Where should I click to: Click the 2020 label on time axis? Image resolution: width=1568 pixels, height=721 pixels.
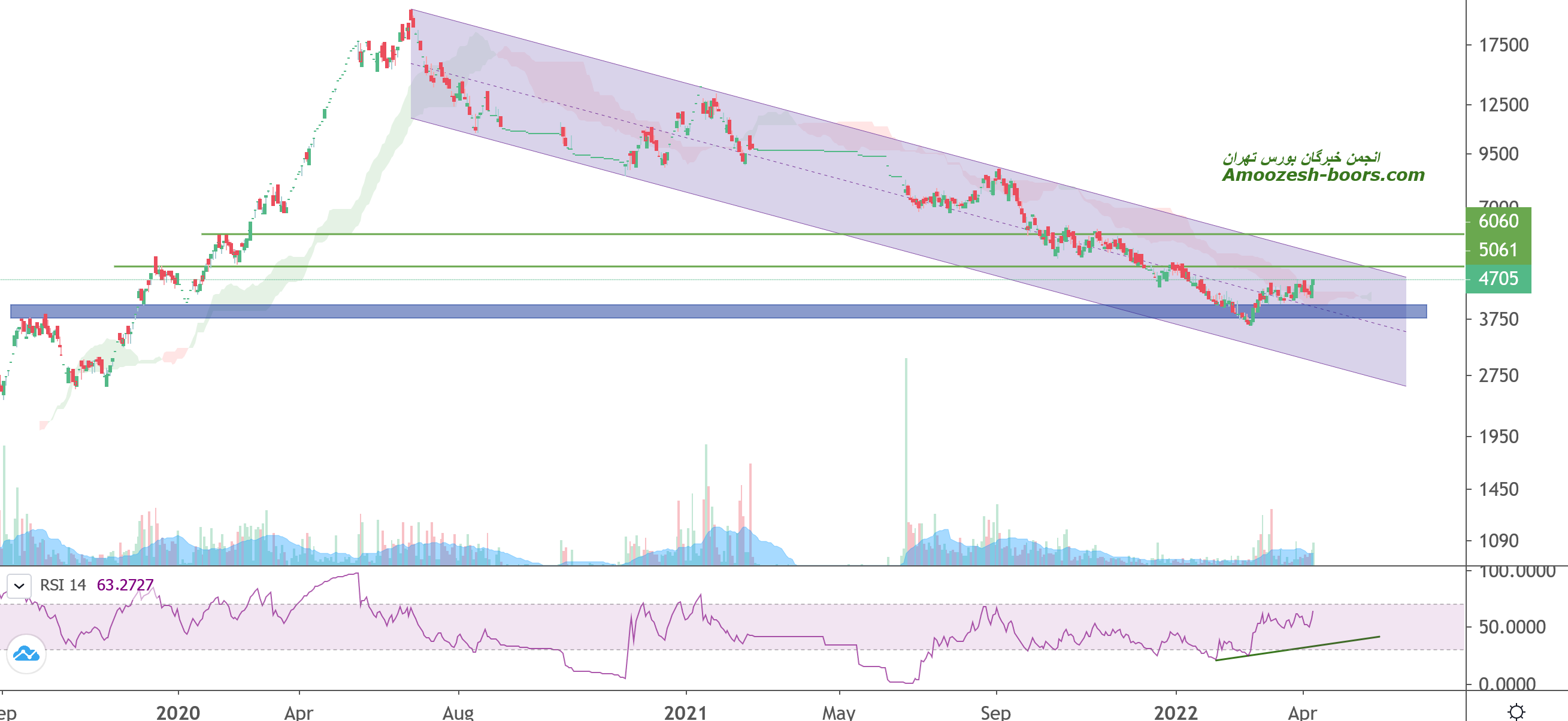[178, 712]
